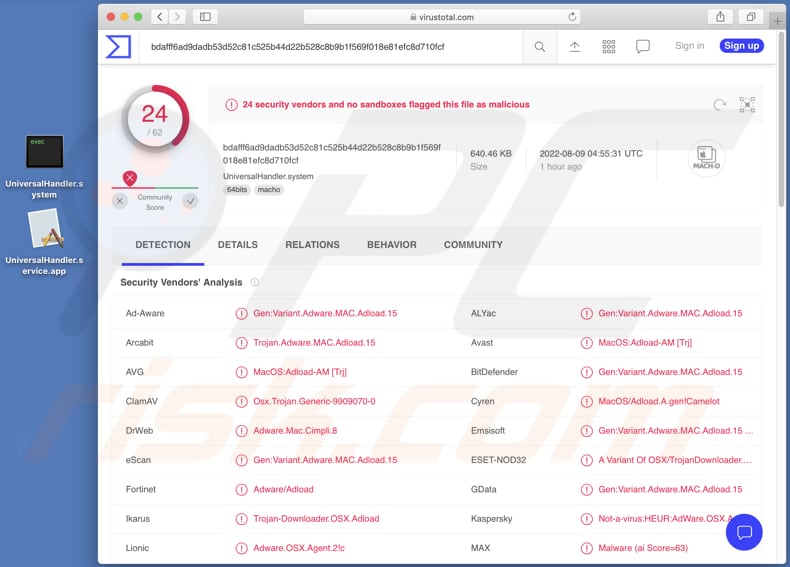790x567 pixels.
Task: Click the BitDefender vendor name
Action: pyautogui.click(x=494, y=372)
